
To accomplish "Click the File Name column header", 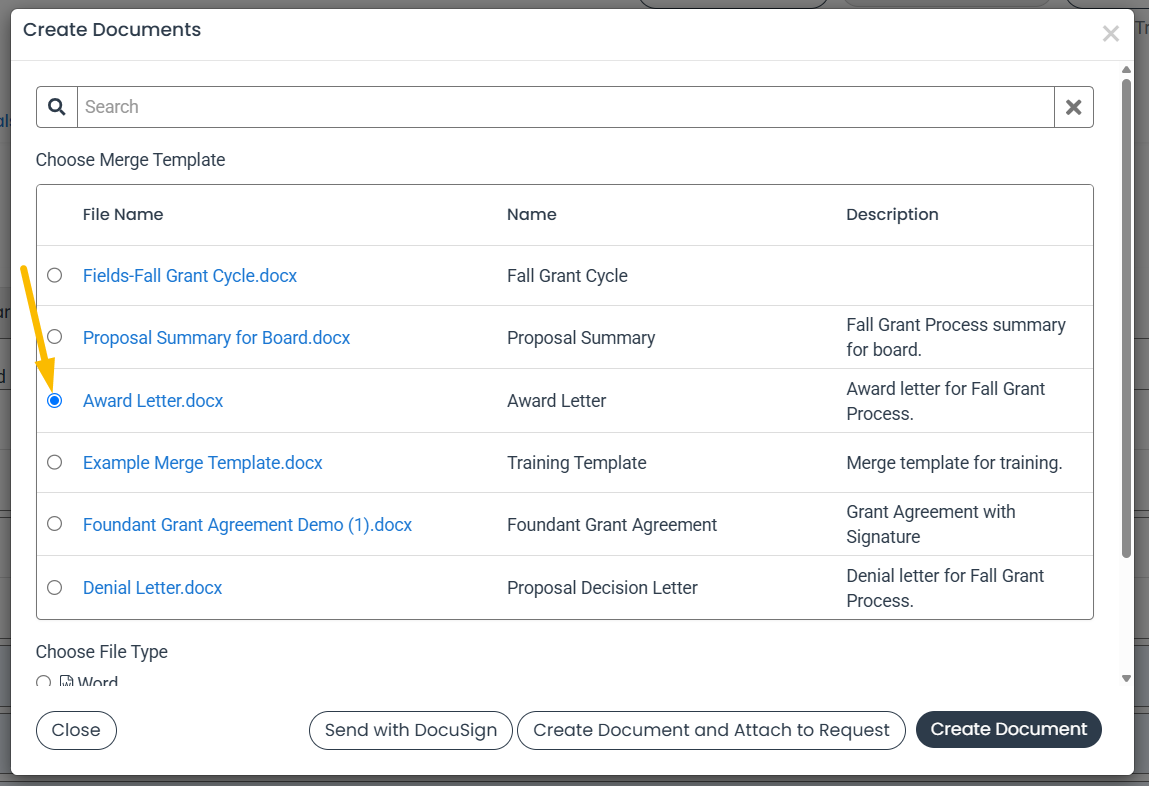I will click(123, 215).
